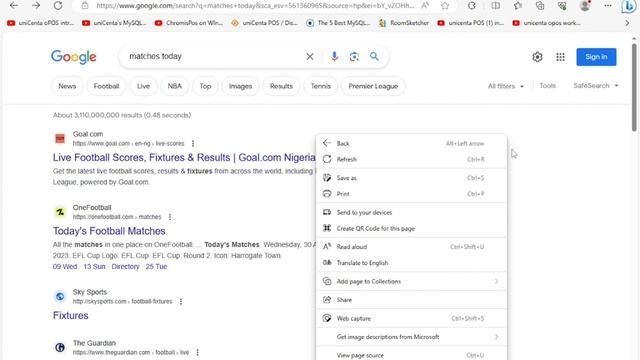Search by image with the lens icon
Viewport: 640px width, 360px height.
354,57
